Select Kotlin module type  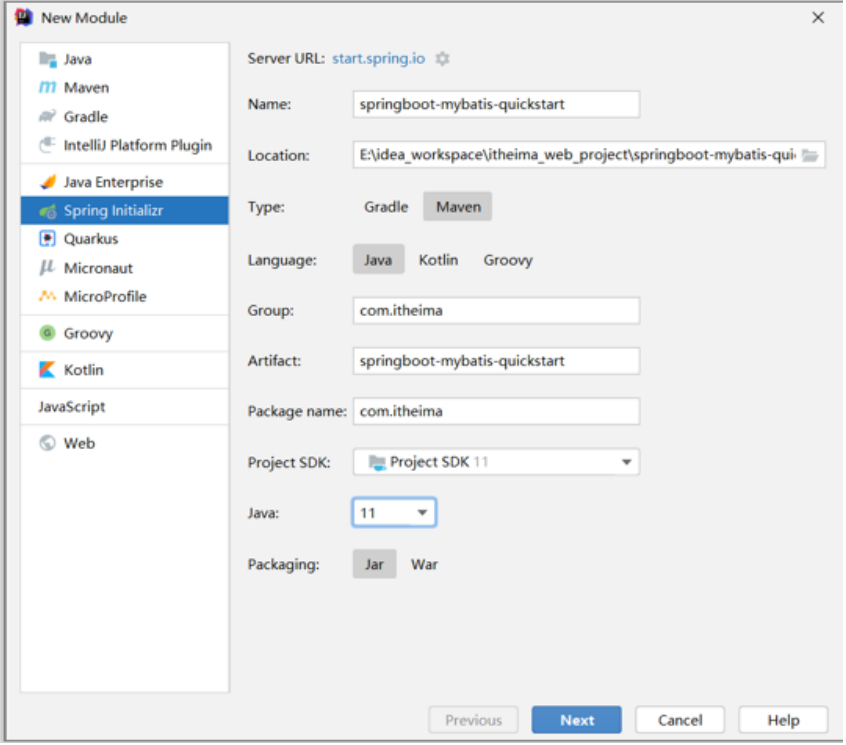coord(125,370)
